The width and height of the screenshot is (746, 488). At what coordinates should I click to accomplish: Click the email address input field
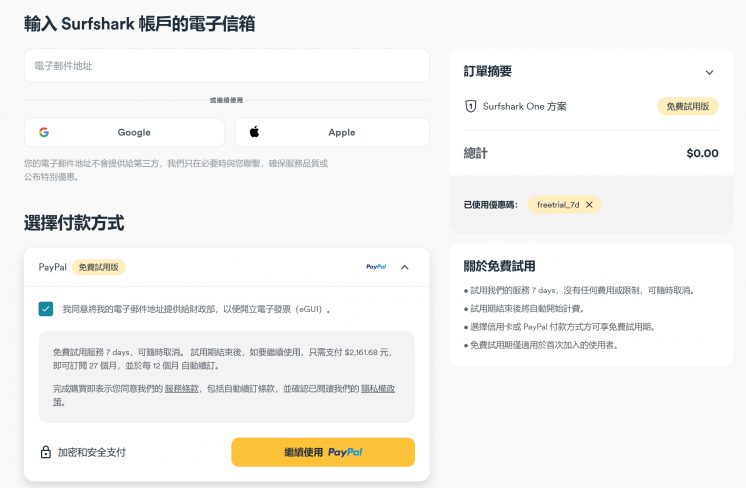coord(226,66)
